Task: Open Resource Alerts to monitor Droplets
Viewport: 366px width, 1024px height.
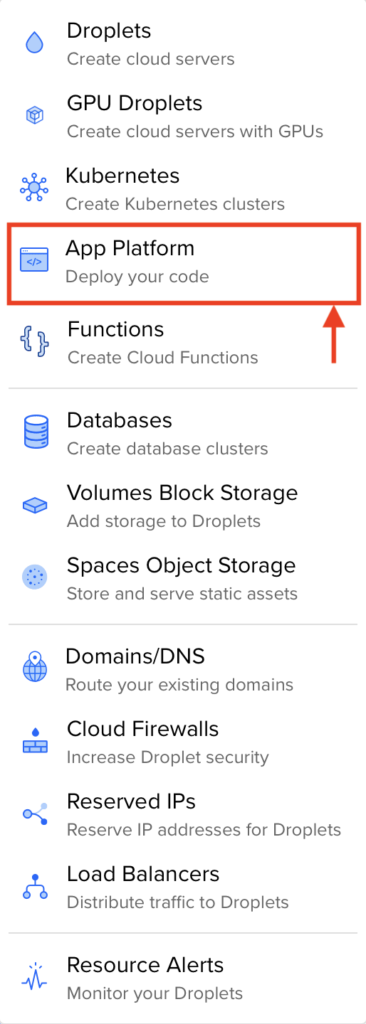Action: pyautogui.click(x=183, y=978)
